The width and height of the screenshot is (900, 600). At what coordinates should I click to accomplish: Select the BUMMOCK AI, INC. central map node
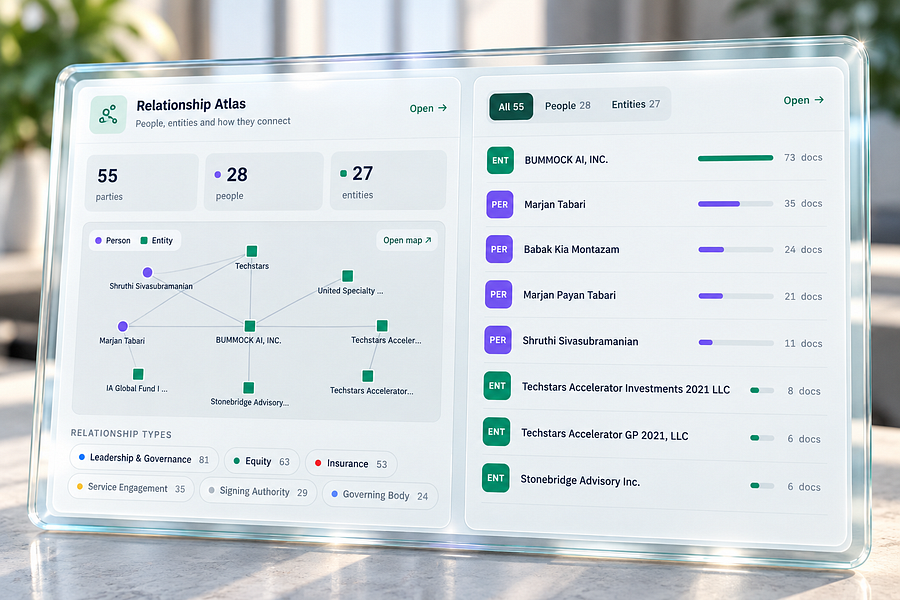(x=250, y=326)
